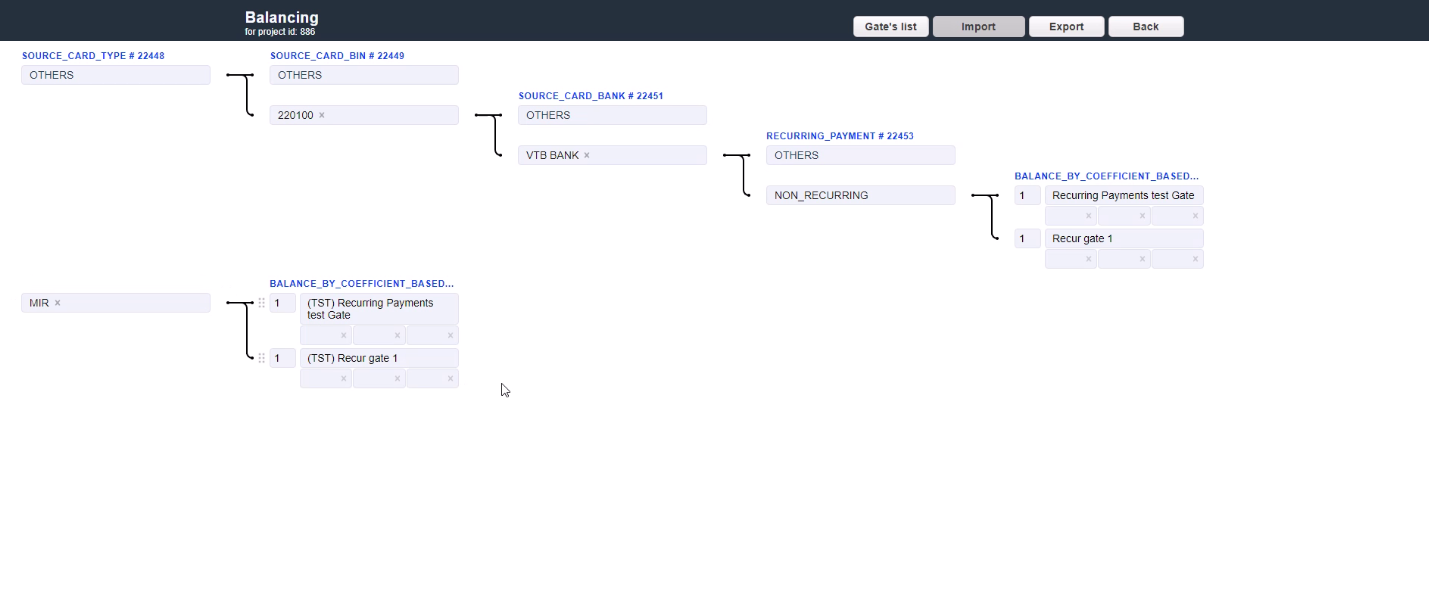Grab drag handle beside (TST) Recurring Payments gate
This screenshot has width=1429, height=604.
261,303
